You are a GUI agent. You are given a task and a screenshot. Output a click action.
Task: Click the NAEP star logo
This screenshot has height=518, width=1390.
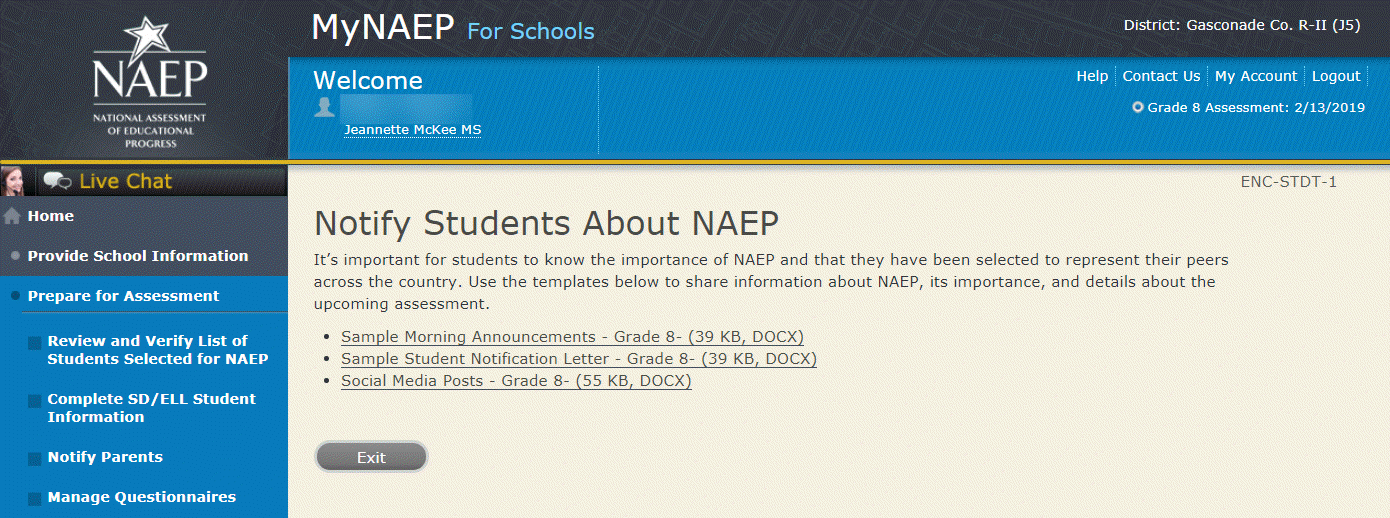pyautogui.click(x=150, y=83)
